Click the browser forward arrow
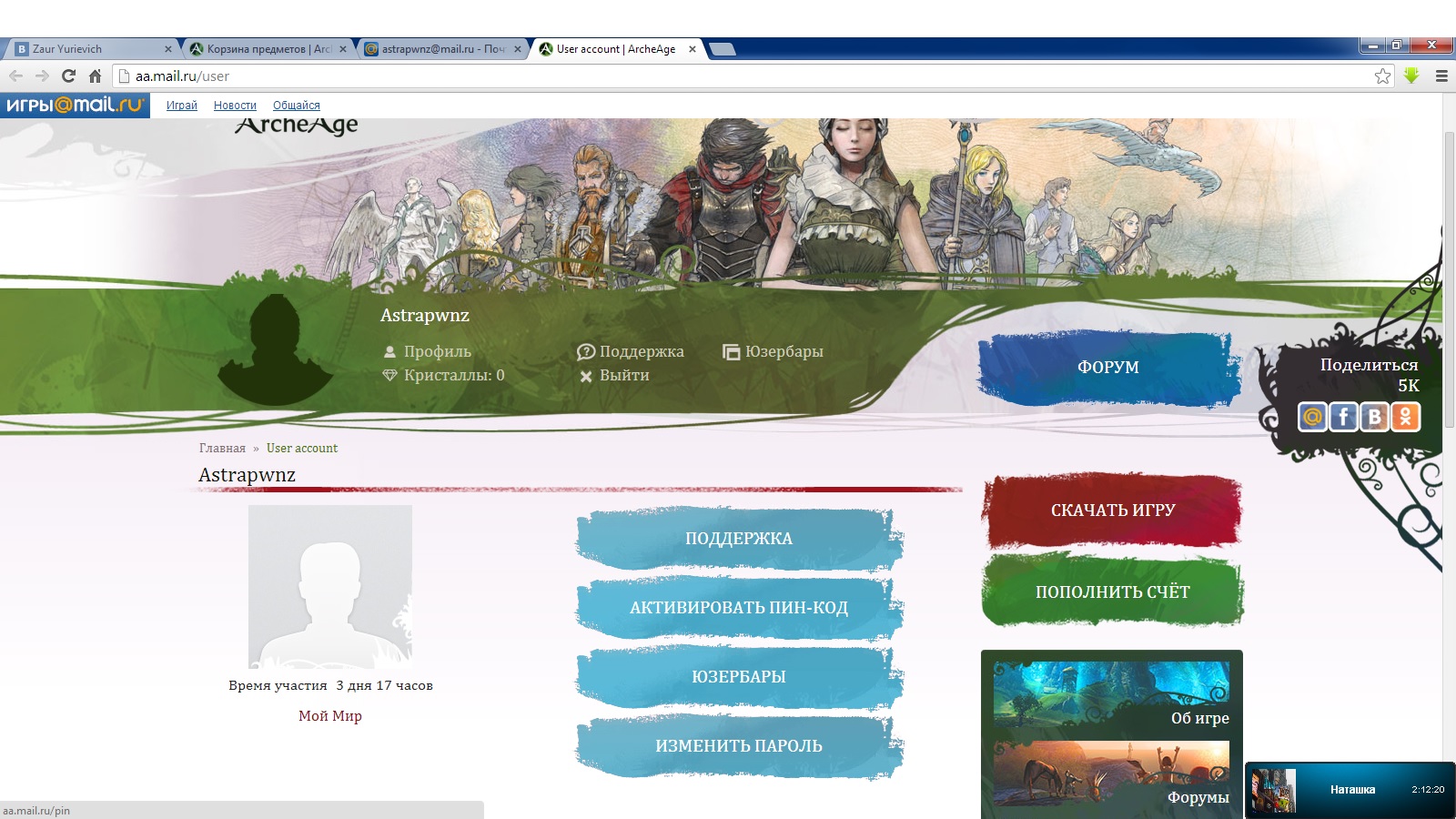 tap(42, 76)
